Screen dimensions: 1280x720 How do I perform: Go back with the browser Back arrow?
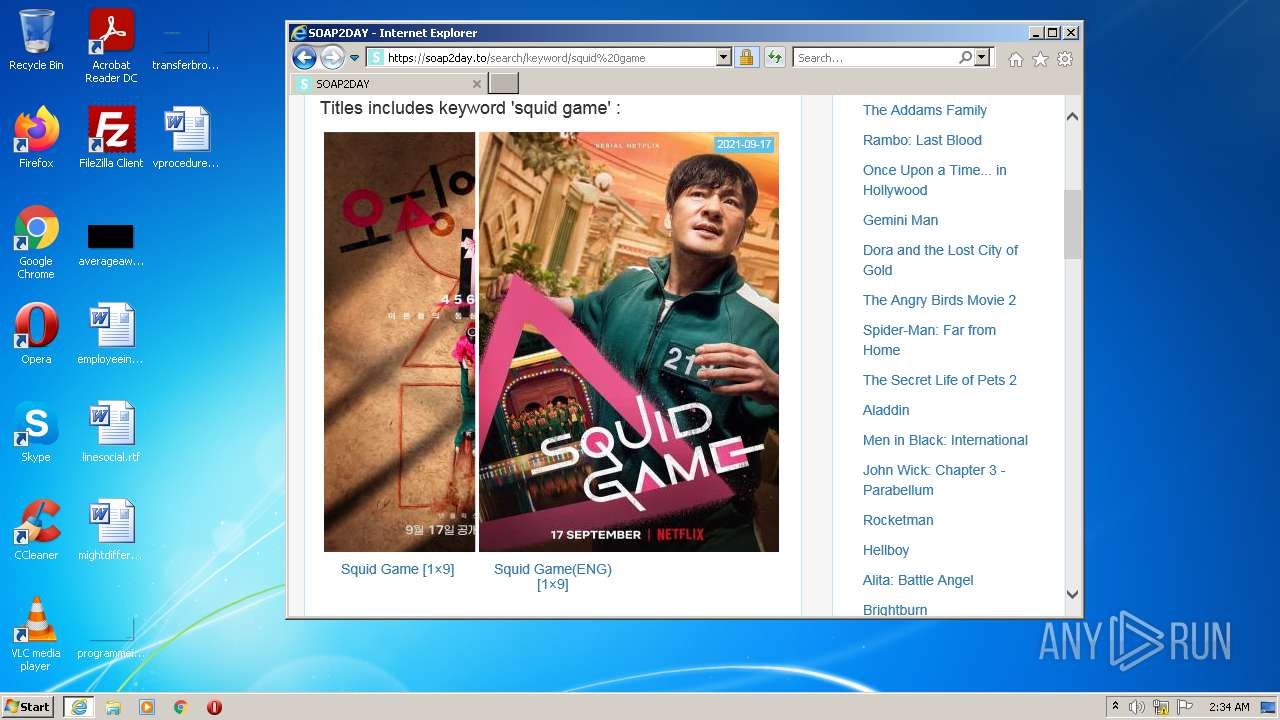pos(304,58)
